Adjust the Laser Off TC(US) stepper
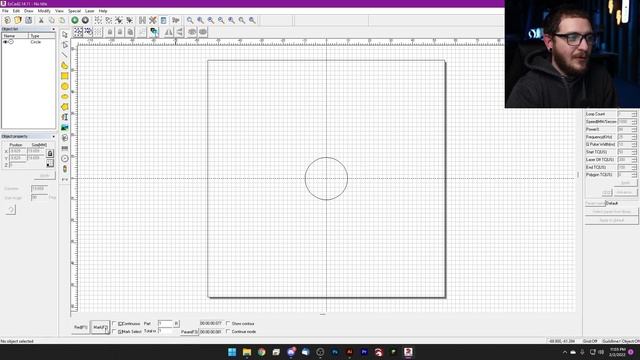Image resolution: width=640 pixels, height=360 pixels. point(634,160)
